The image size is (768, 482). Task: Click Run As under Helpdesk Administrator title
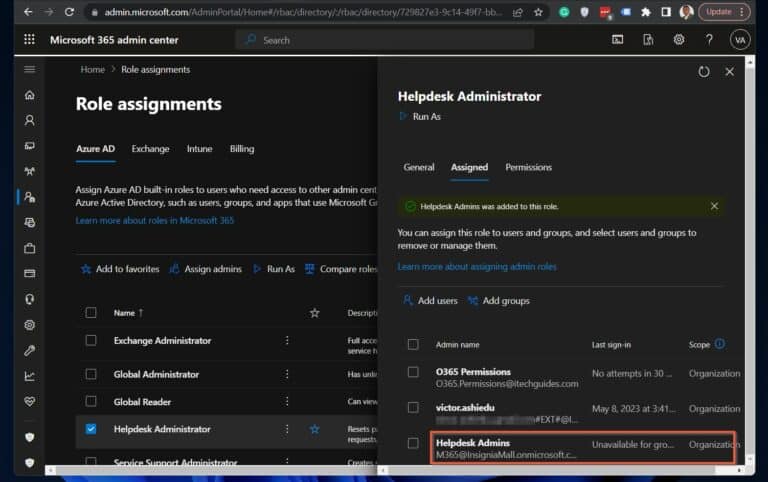pyautogui.click(x=421, y=117)
